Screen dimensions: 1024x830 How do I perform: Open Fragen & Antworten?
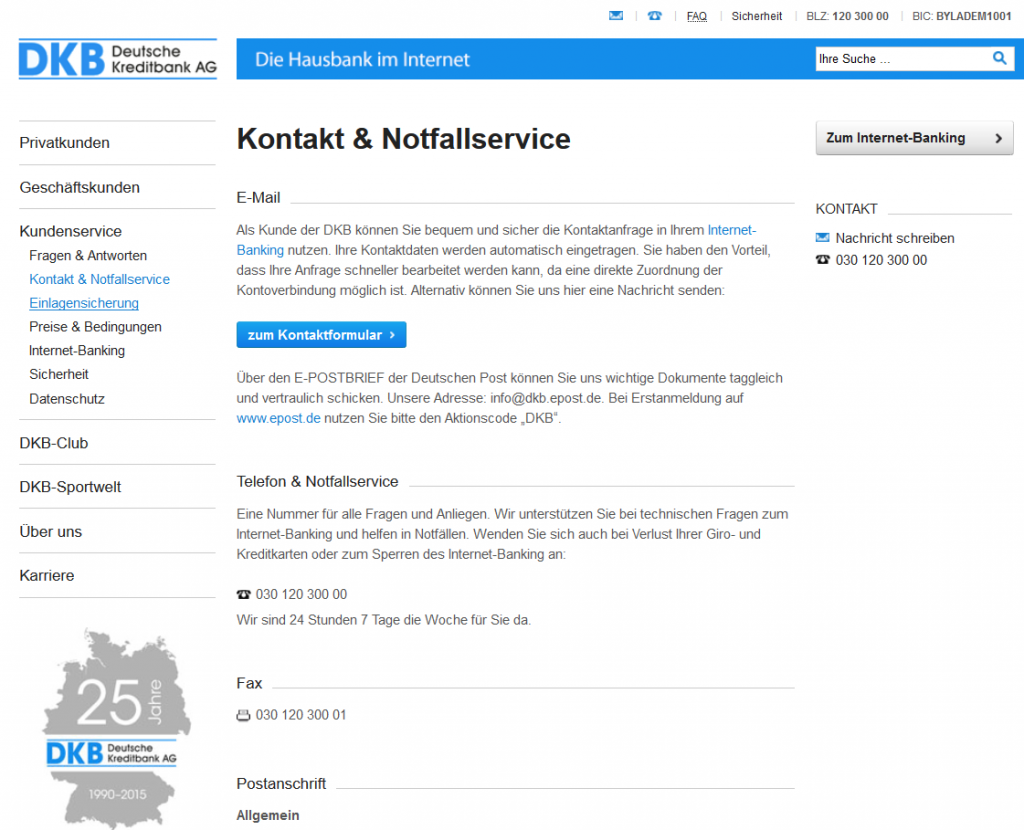(x=88, y=255)
